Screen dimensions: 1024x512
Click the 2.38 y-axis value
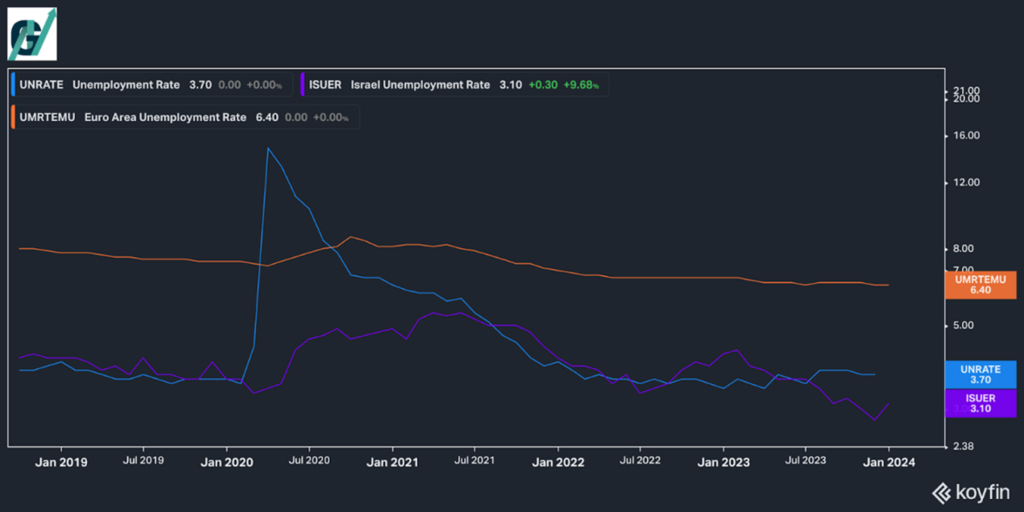tap(965, 447)
